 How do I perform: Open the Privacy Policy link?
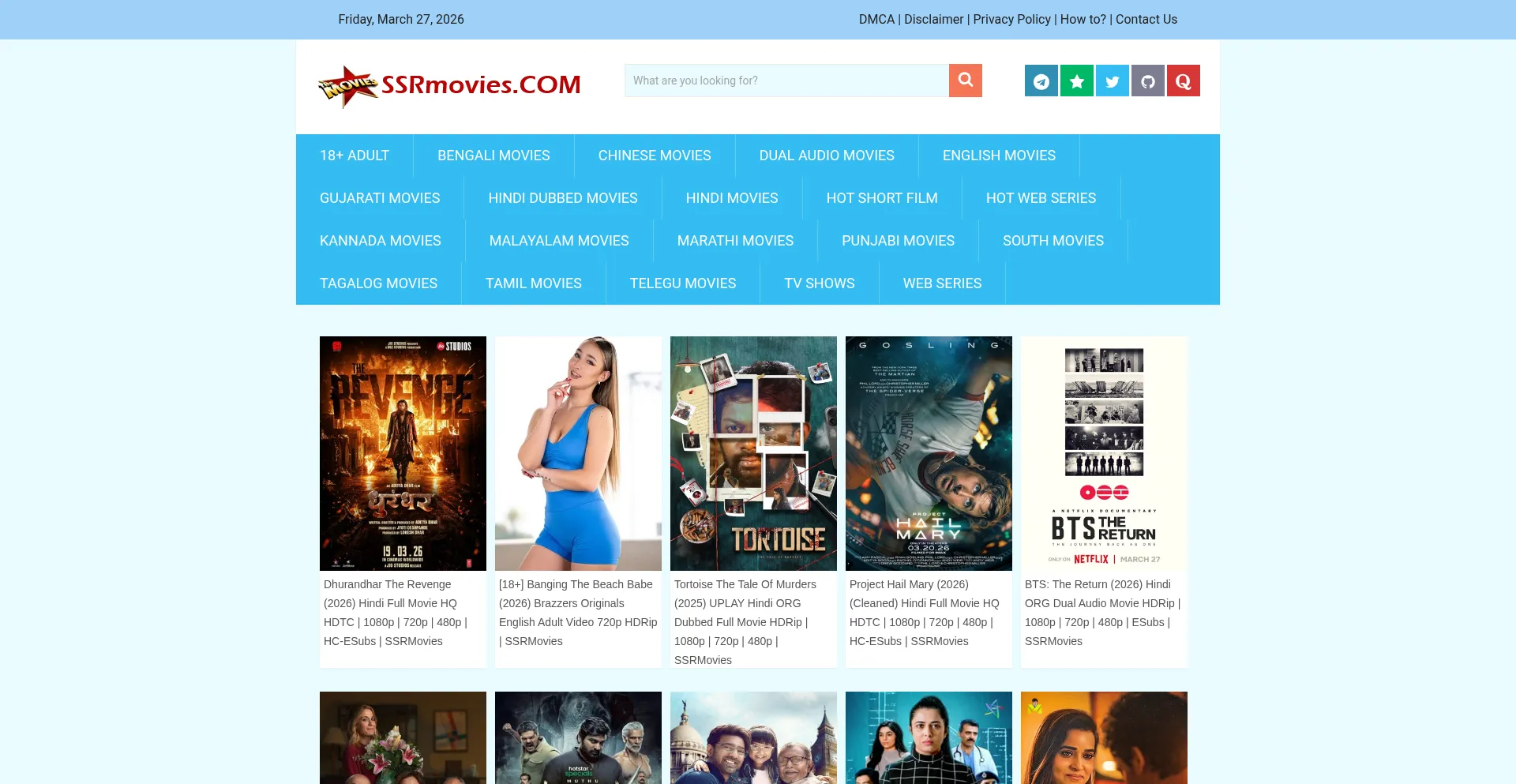point(1011,20)
